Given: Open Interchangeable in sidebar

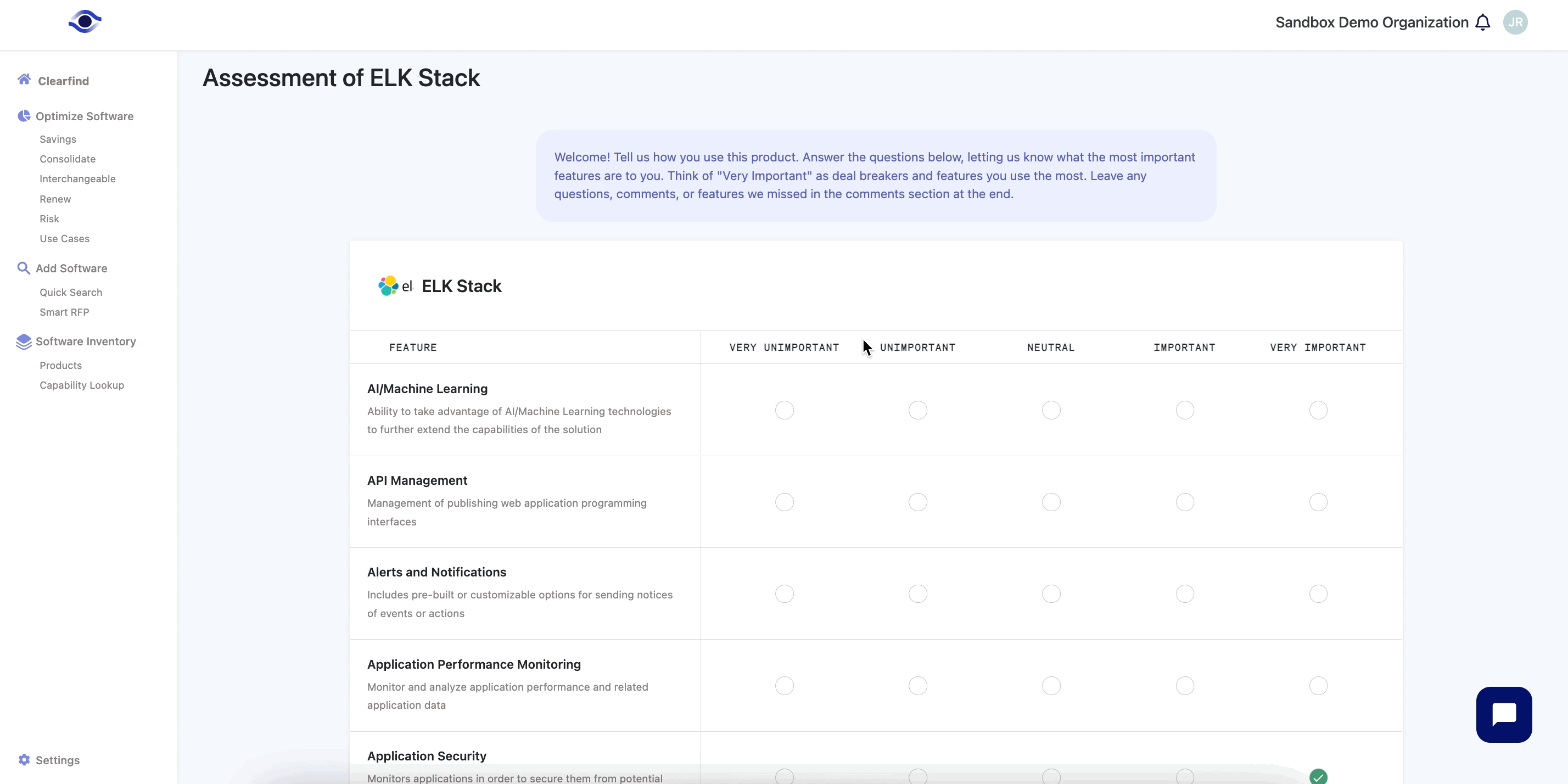Looking at the screenshot, I should pyautogui.click(x=77, y=179).
